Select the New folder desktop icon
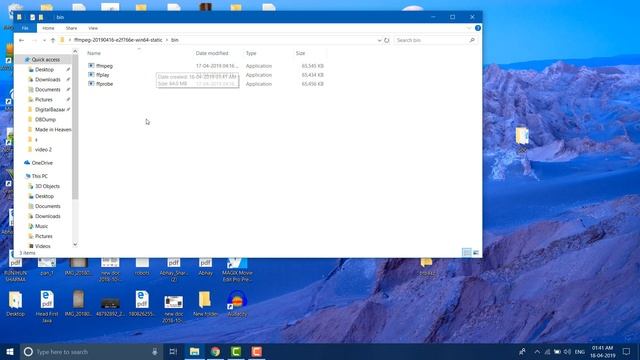This screenshot has width=640, height=360. [205, 304]
